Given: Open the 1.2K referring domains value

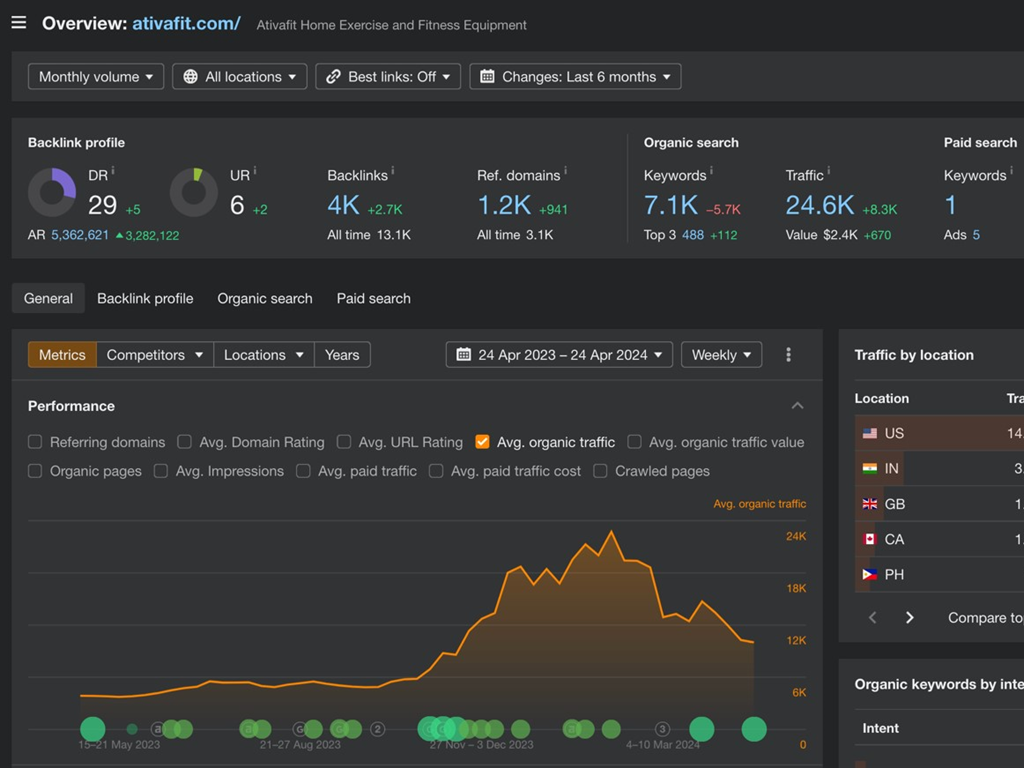Looking at the screenshot, I should coord(504,206).
